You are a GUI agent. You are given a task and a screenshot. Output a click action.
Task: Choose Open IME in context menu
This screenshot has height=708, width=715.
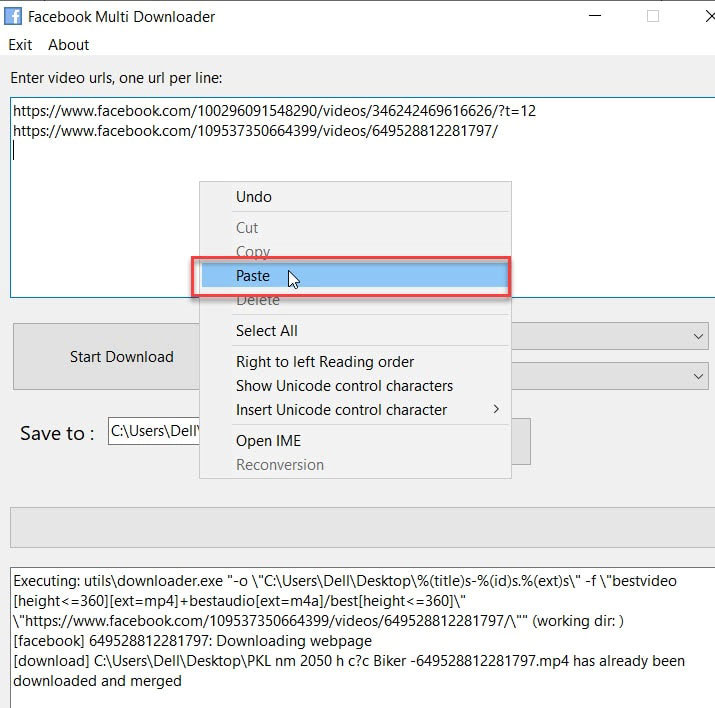click(x=355, y=440)
